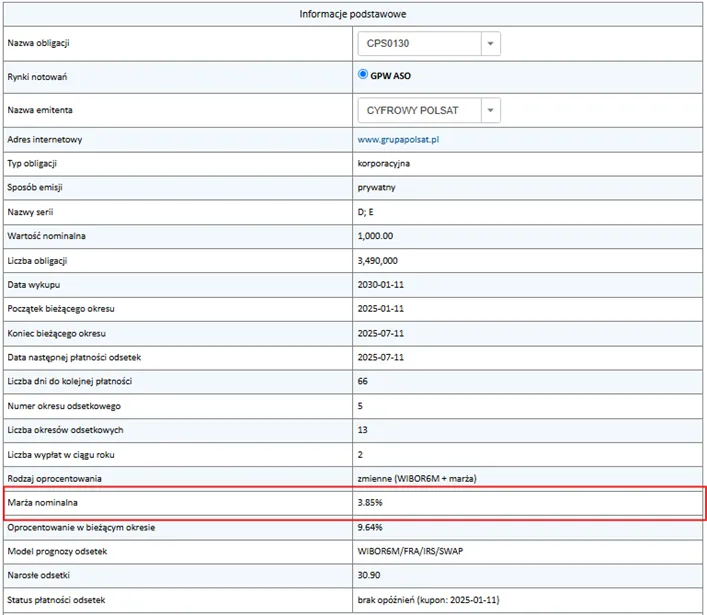Click the redemption date '2030-01-11'
This screenshot has width=707, height=615.
pyautogui.click(x=381, y=285)
